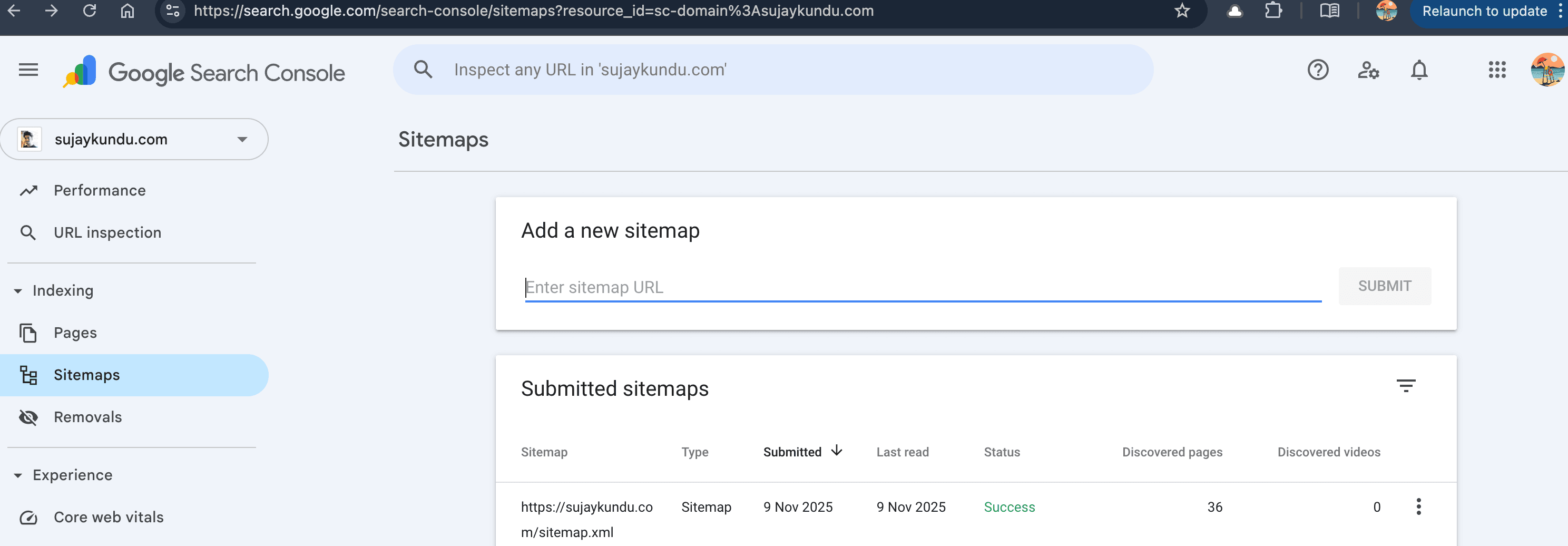Image resolution: width=1568 pixels, height=546 pixels.
Task: Open the submitted sitemaps filter control
Action: point(1406,386)
